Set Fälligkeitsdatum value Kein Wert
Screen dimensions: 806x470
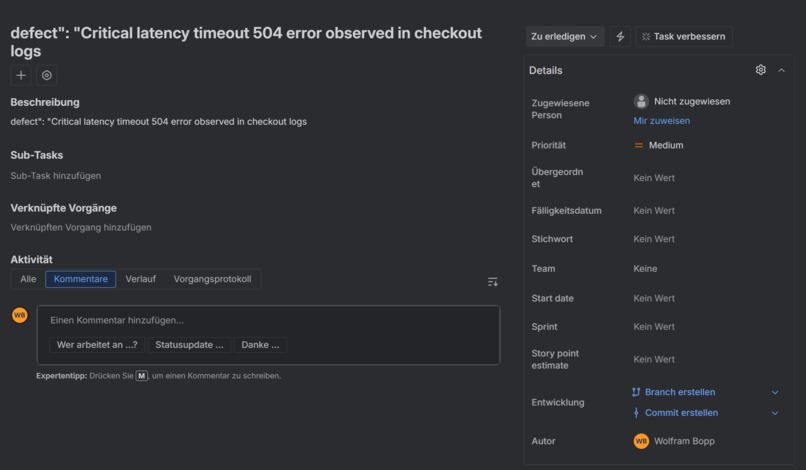click(x=654, y=211)
